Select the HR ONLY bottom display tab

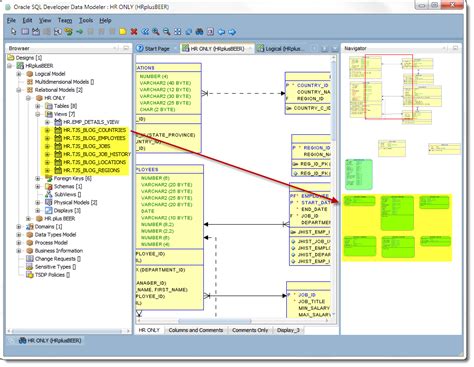pos(149,330)
